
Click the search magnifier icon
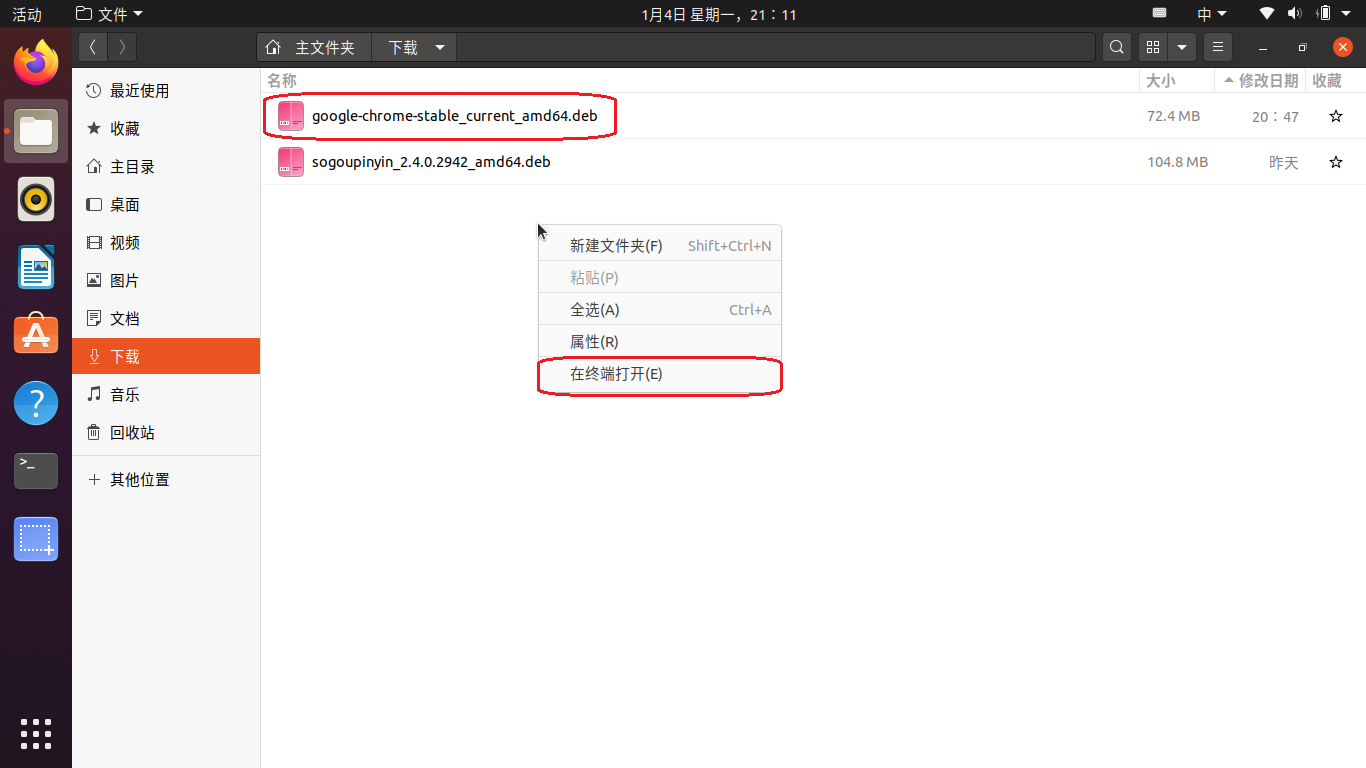click(x=1116, y=47)
